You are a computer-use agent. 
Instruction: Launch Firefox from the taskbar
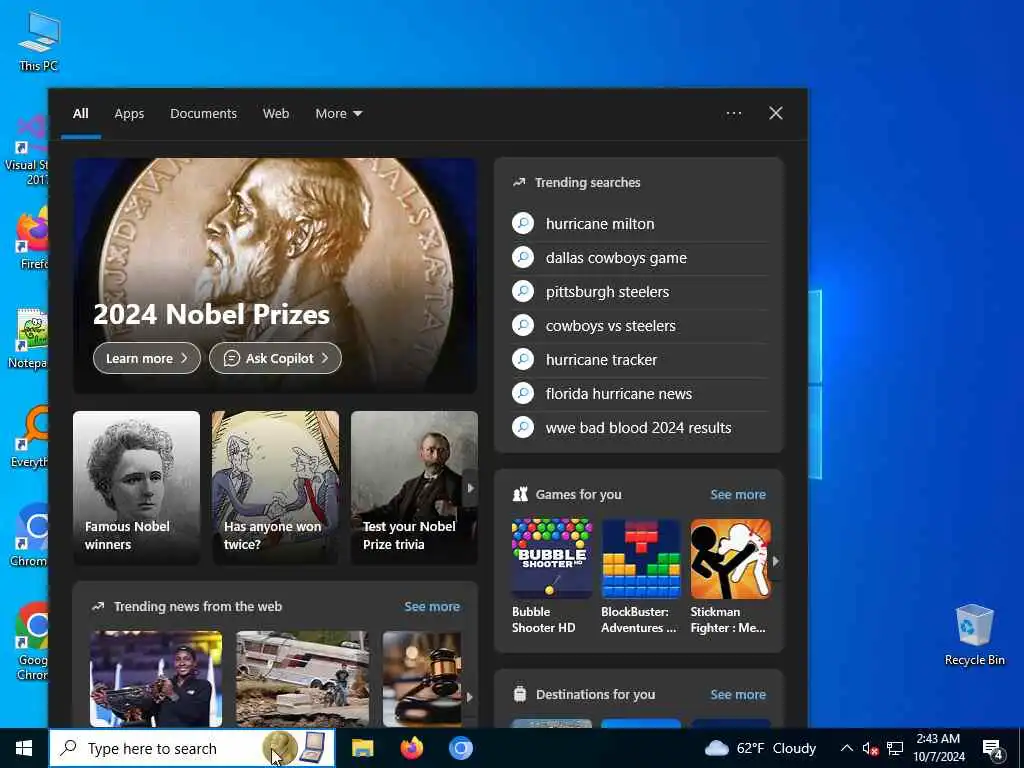pos(411,748)
